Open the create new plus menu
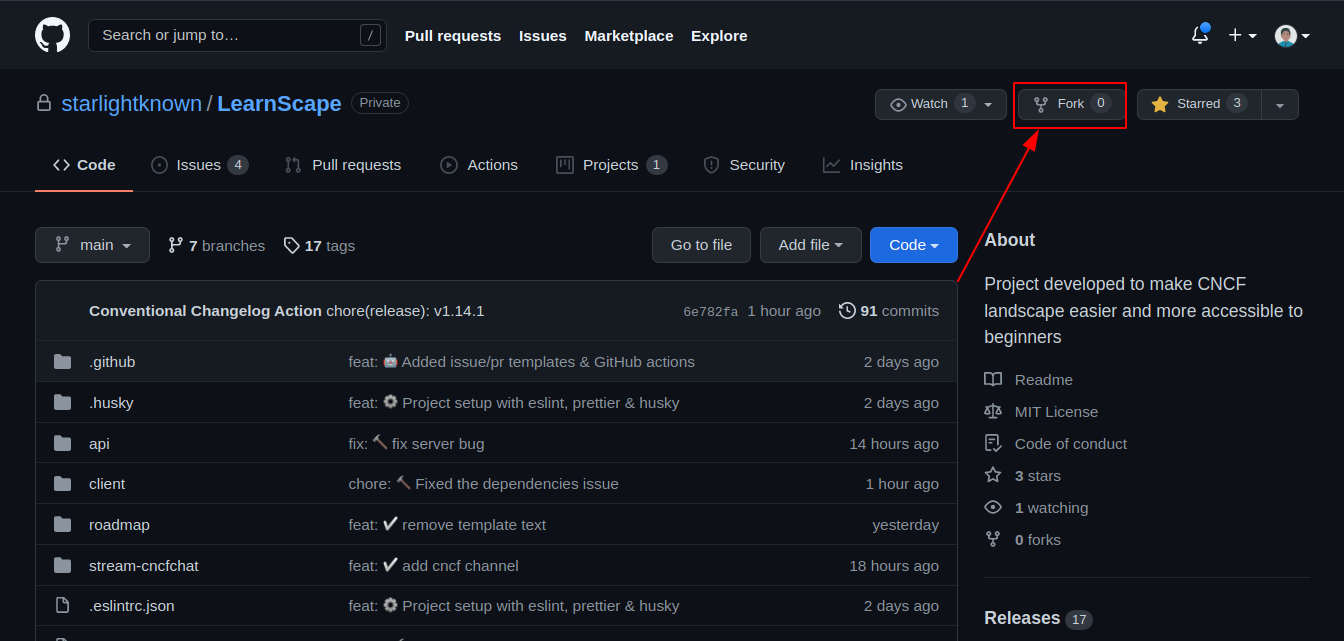1344x641 pixels. [1242, 35]
